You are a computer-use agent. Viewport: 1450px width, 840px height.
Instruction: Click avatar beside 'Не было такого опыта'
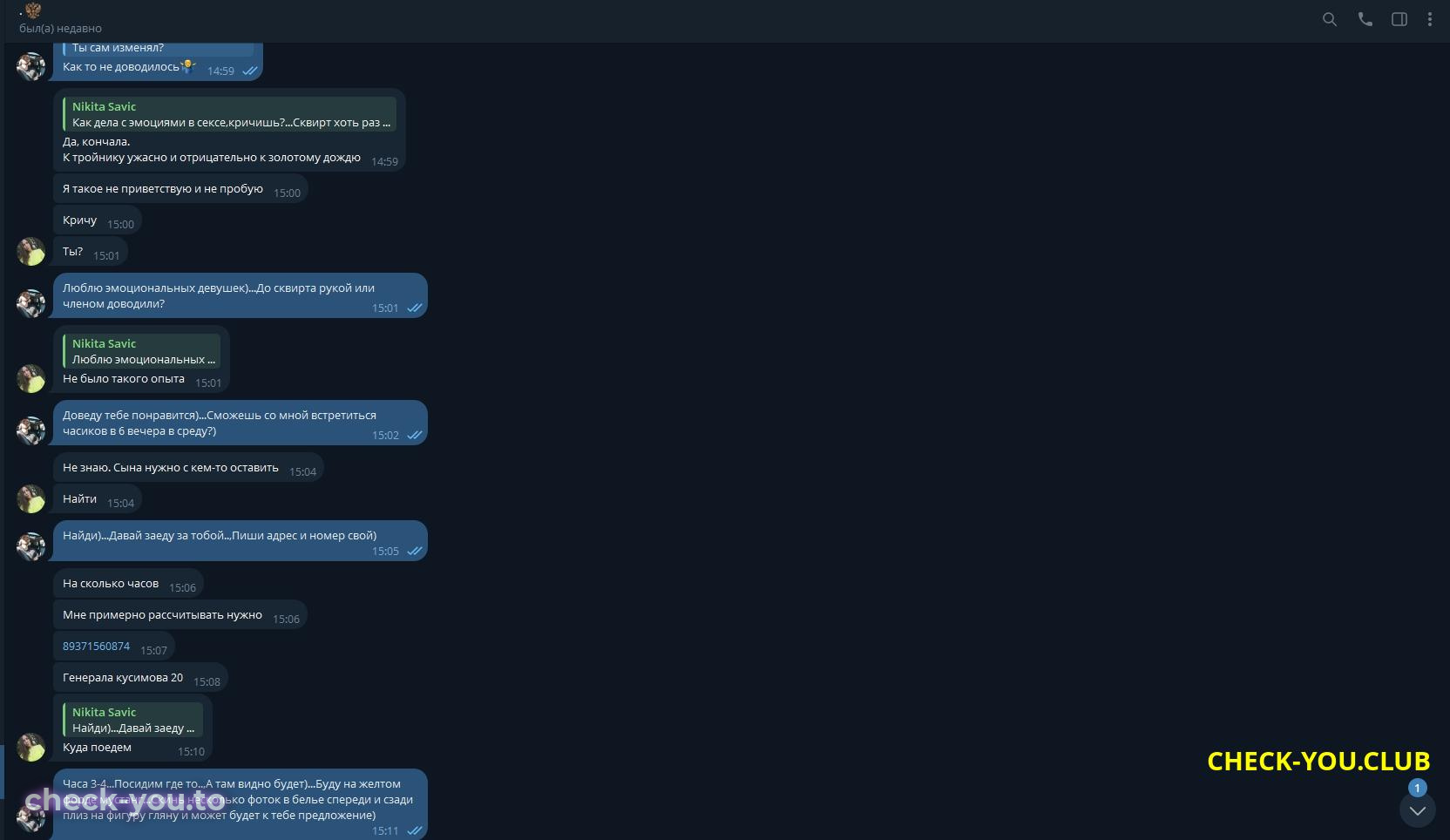(31, 379)
